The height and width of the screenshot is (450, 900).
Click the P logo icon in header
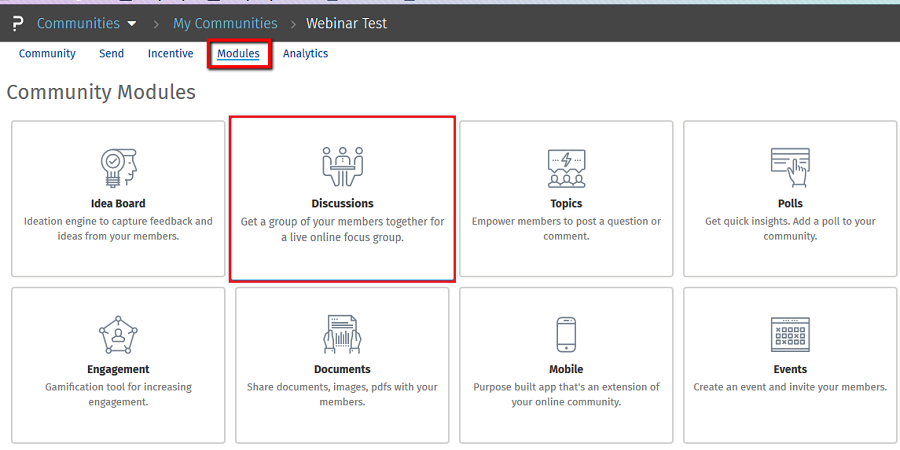tap(18, 24)
